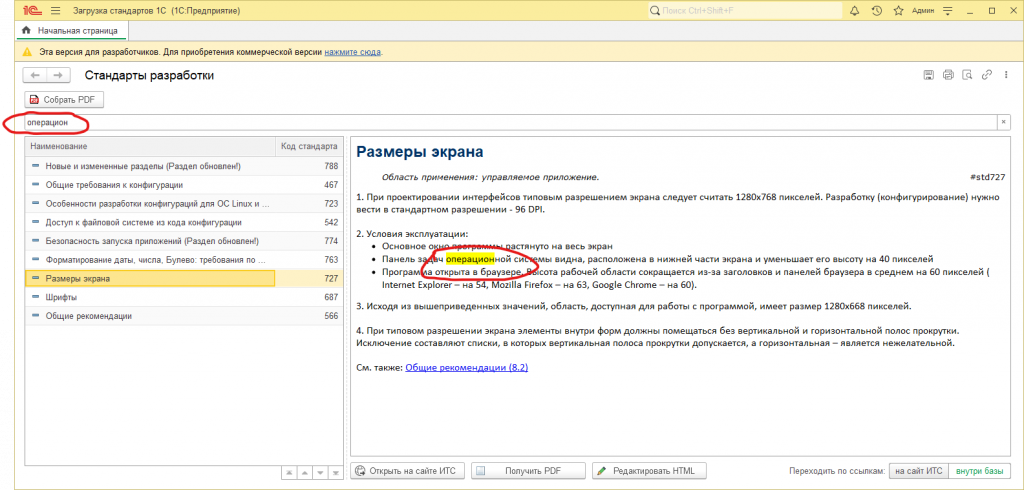Click the #std727 tag text
This screenshot has width=1024, height=490.
tap(987, 178)
